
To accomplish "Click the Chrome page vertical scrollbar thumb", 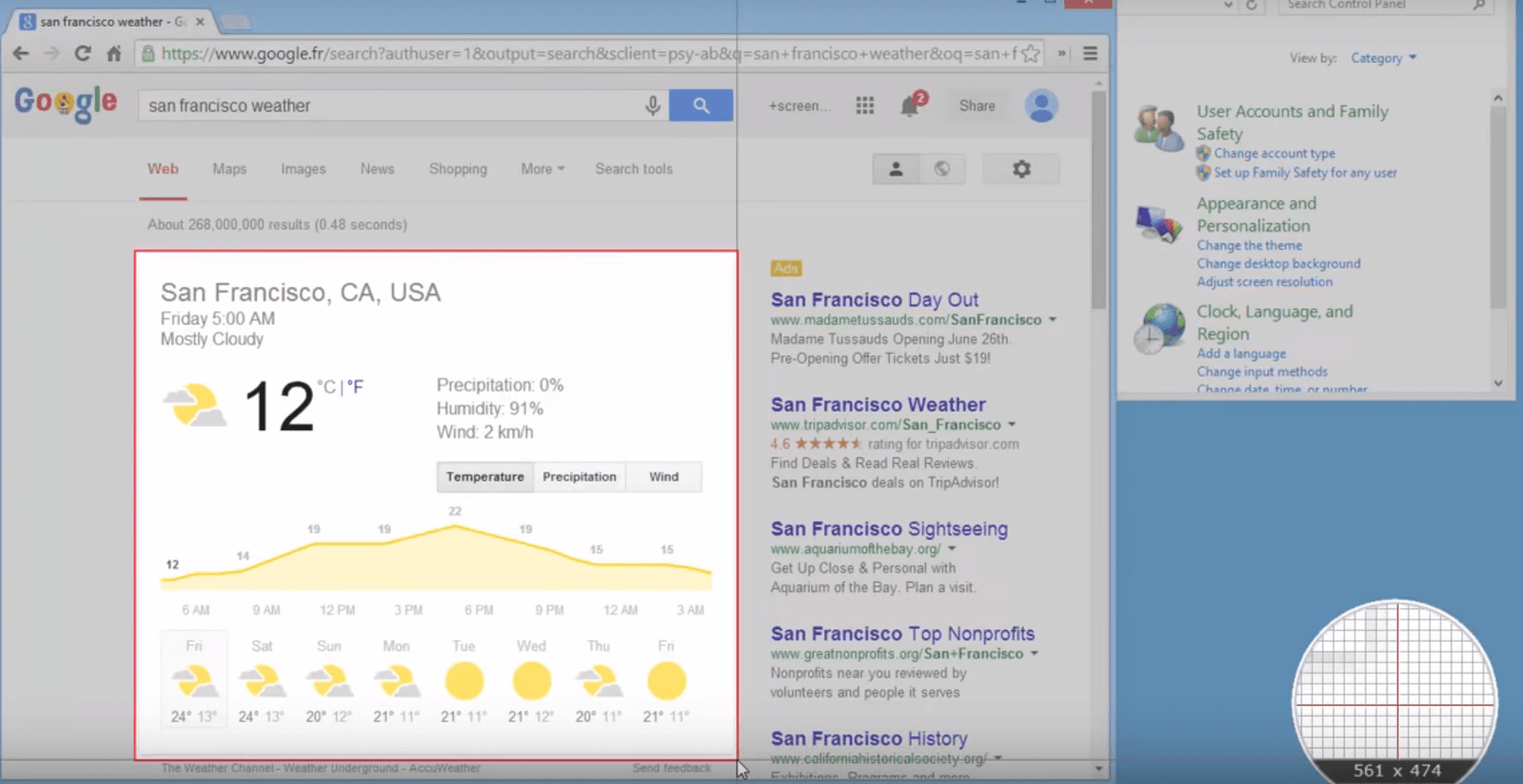I will tap(1098, 200).
